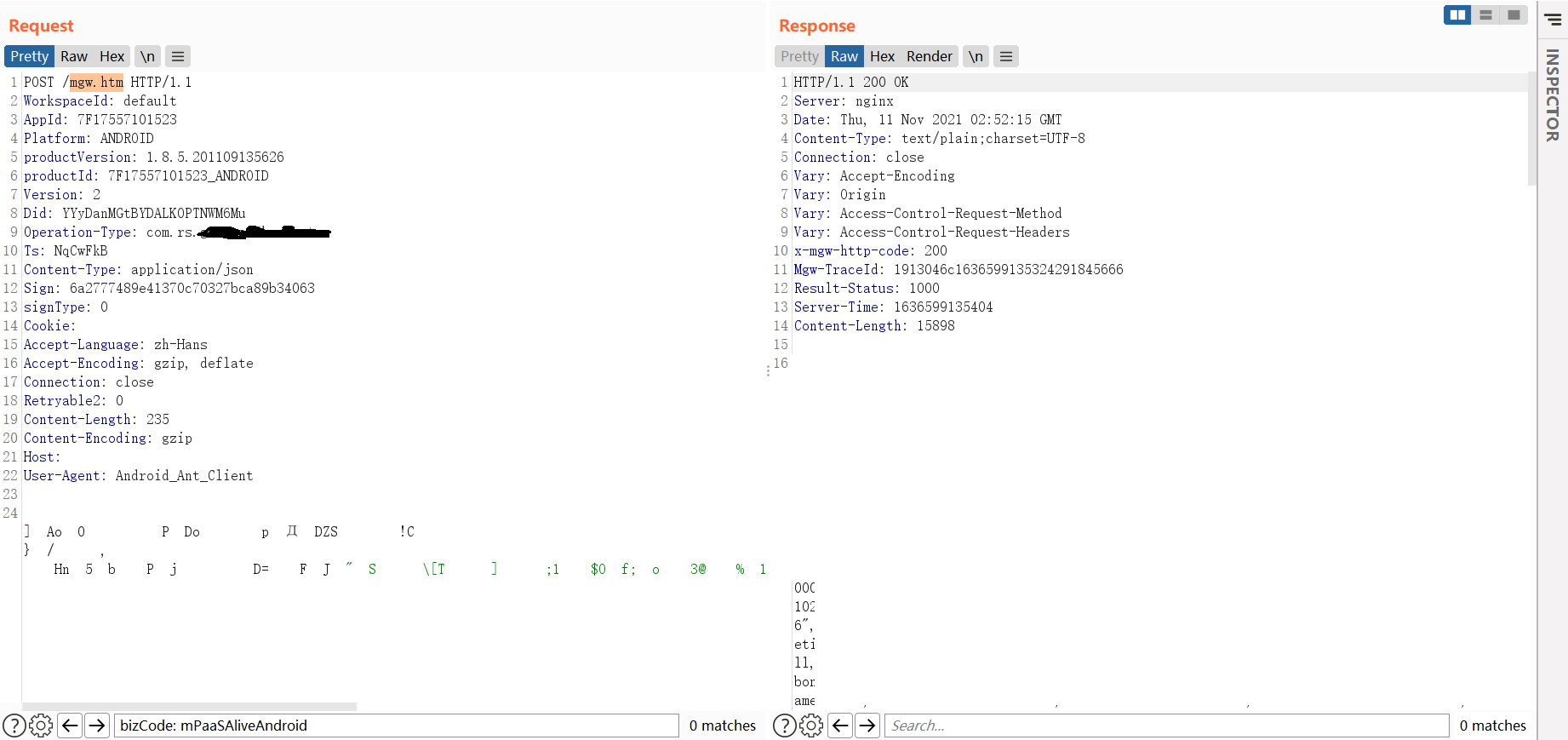Switch Response view to Pretty tab

point(799,56)
